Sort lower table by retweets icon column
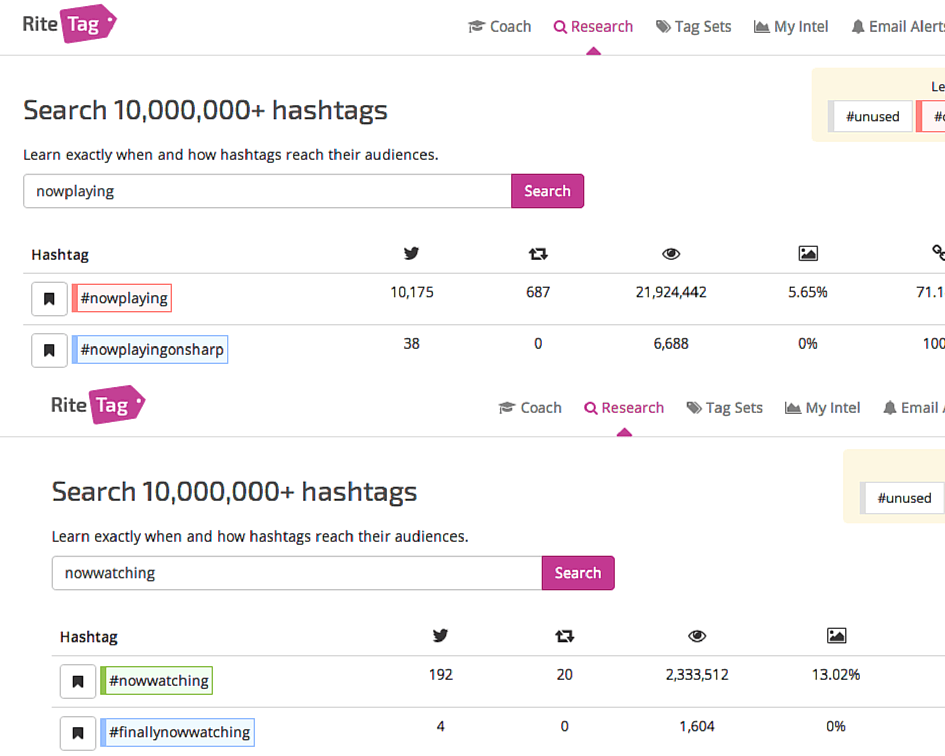This screenshot has width=945, height=756. [565, 635]
